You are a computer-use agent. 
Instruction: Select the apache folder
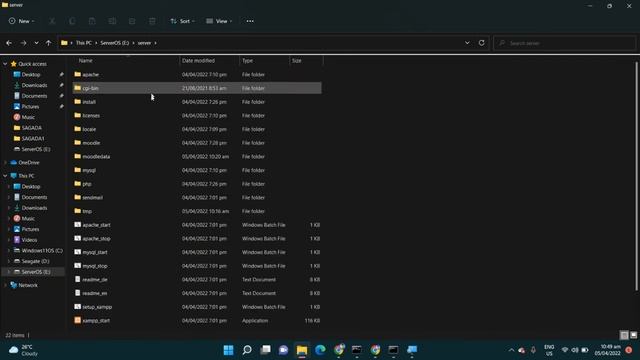pos(197,75)
